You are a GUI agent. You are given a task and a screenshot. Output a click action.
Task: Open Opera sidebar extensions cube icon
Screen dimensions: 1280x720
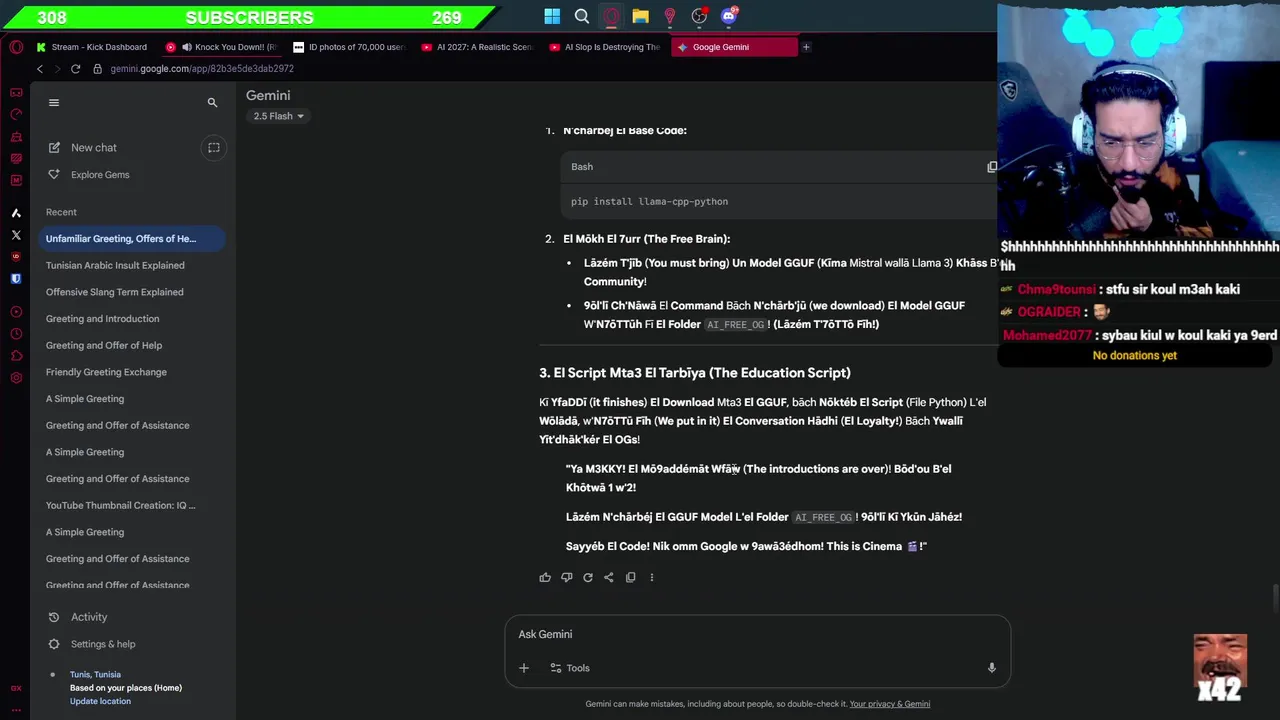click(16, 356)
